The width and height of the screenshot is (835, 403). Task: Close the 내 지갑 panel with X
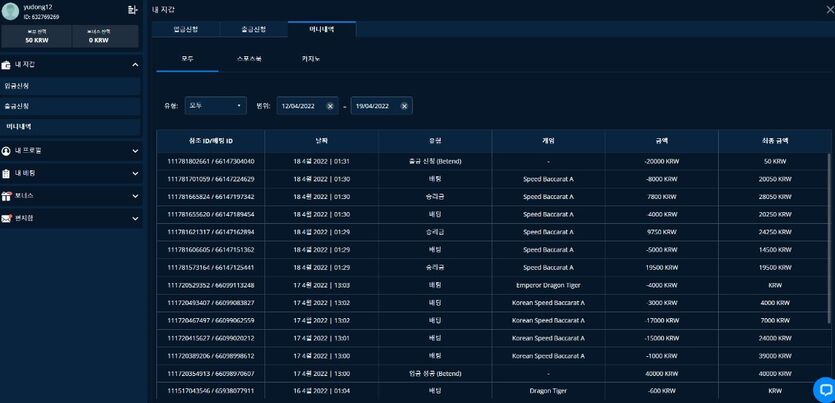point(829,10)
